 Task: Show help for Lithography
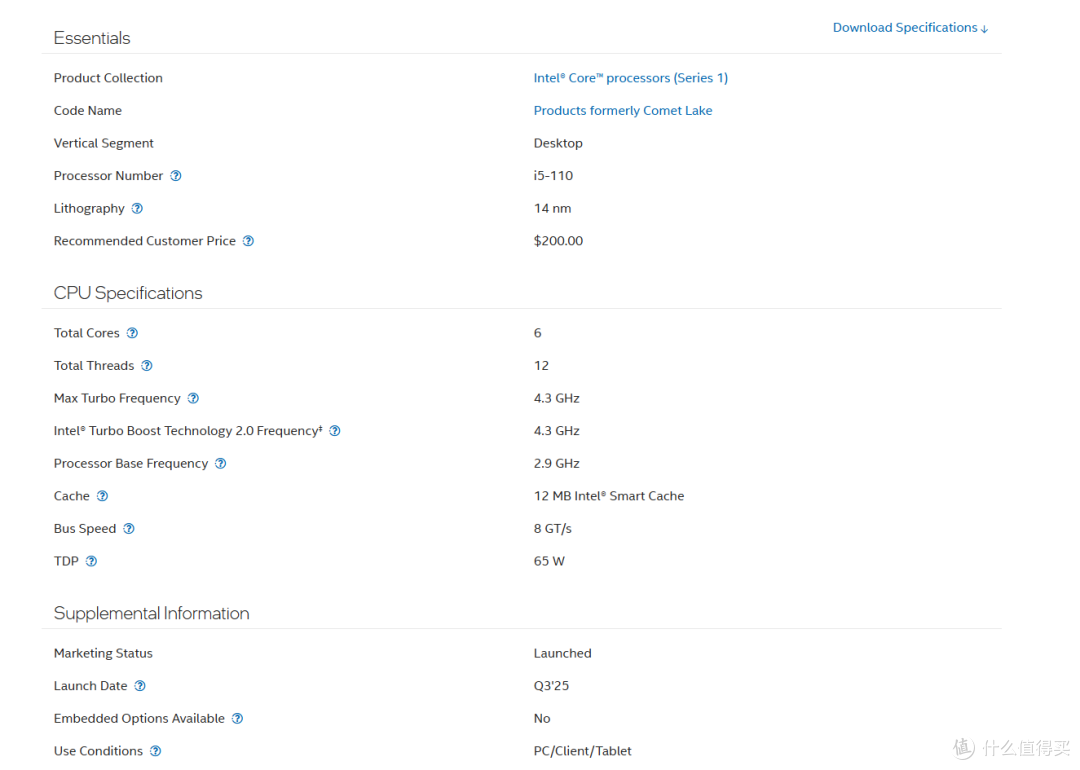tap(137, 208)
